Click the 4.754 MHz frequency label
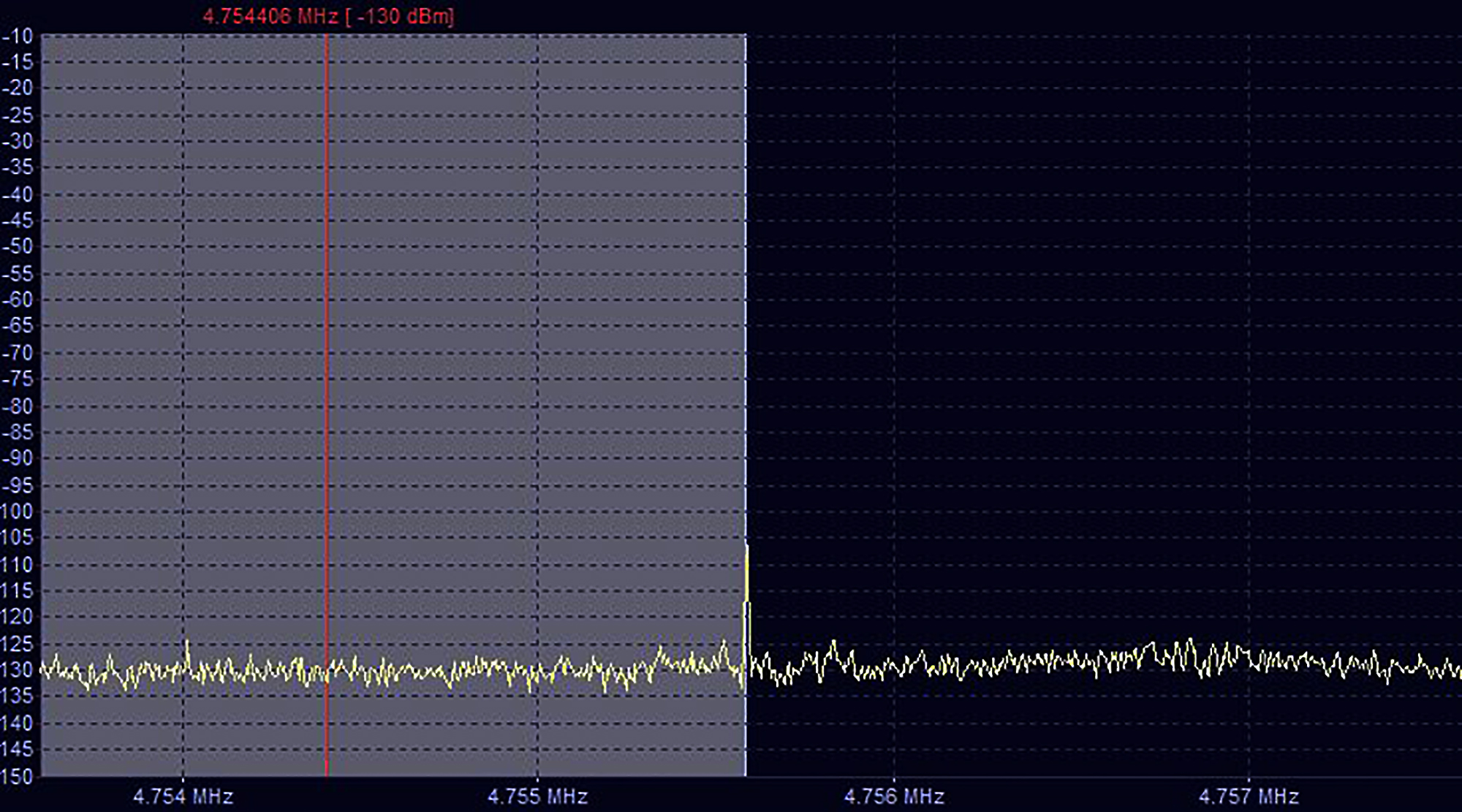 183,796
